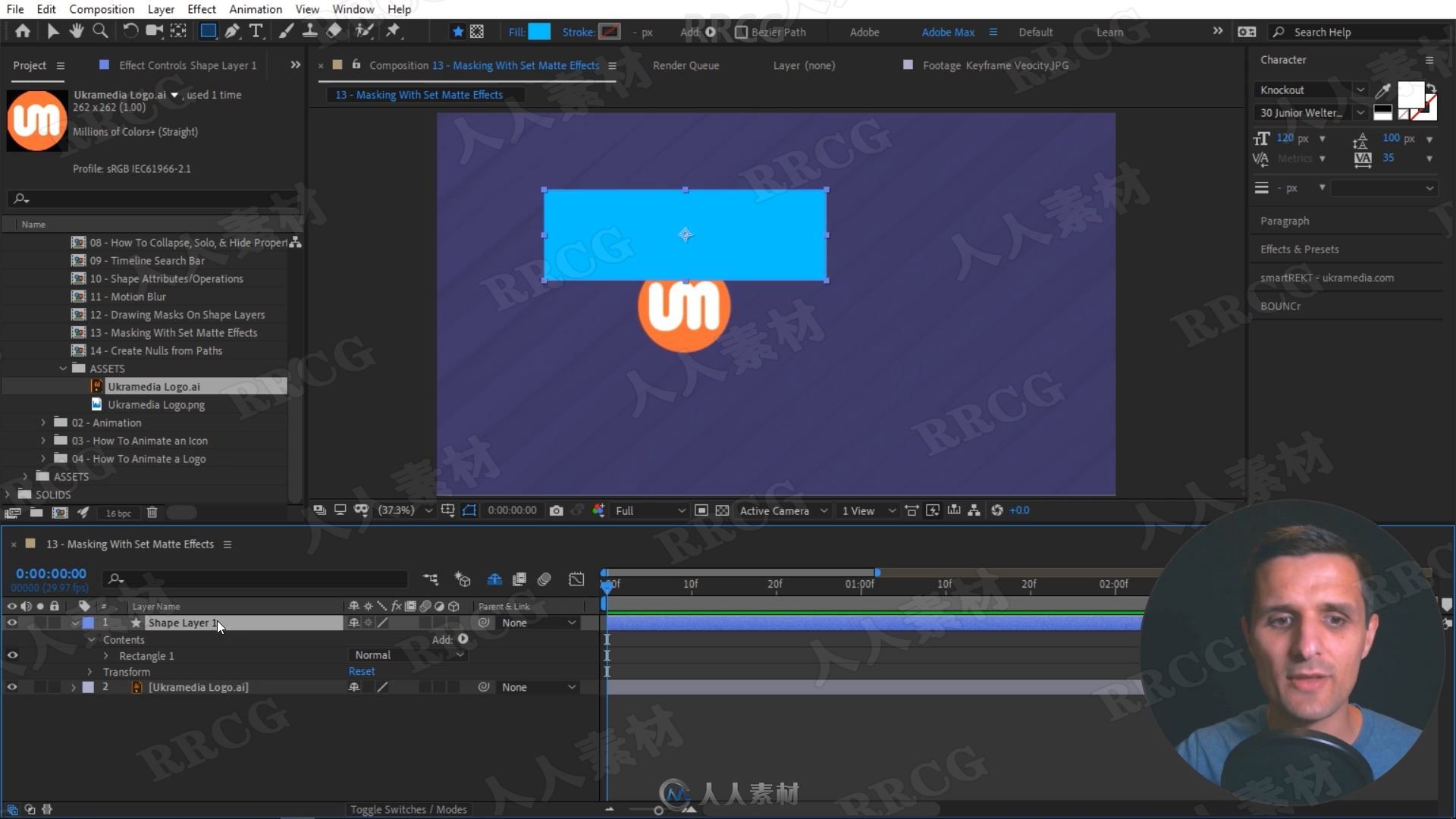
Task: Expand the Contents group in Shape Layer 1
Action: pyautogui.click(x=91, y=639)
